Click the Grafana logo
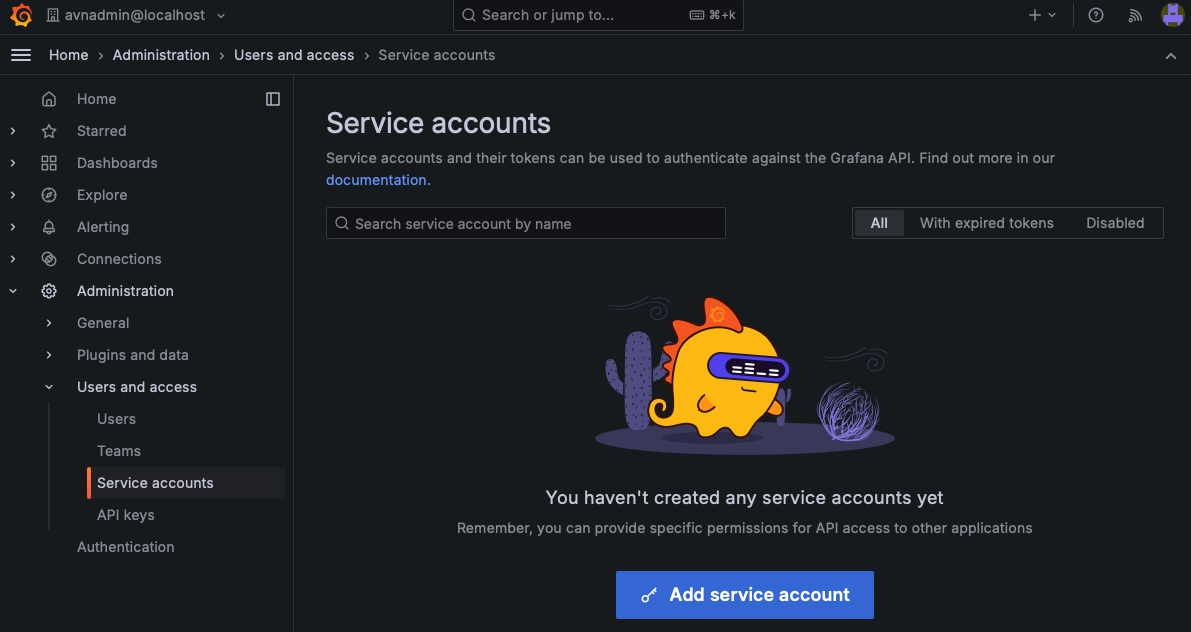Screen dimensions: 1191x632 [21, 15]
